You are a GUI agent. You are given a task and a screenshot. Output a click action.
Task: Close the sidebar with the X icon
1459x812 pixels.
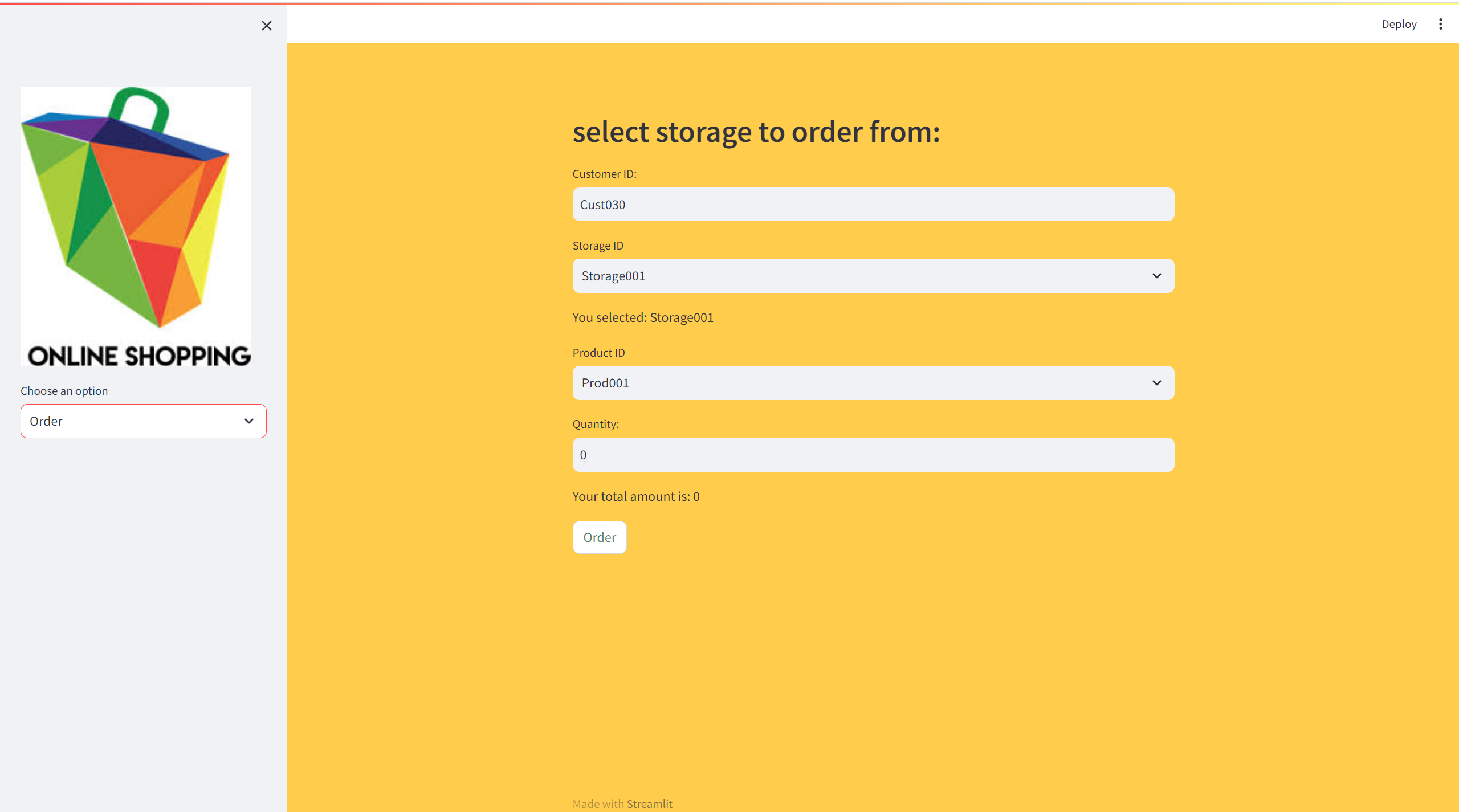coord(266,26)
